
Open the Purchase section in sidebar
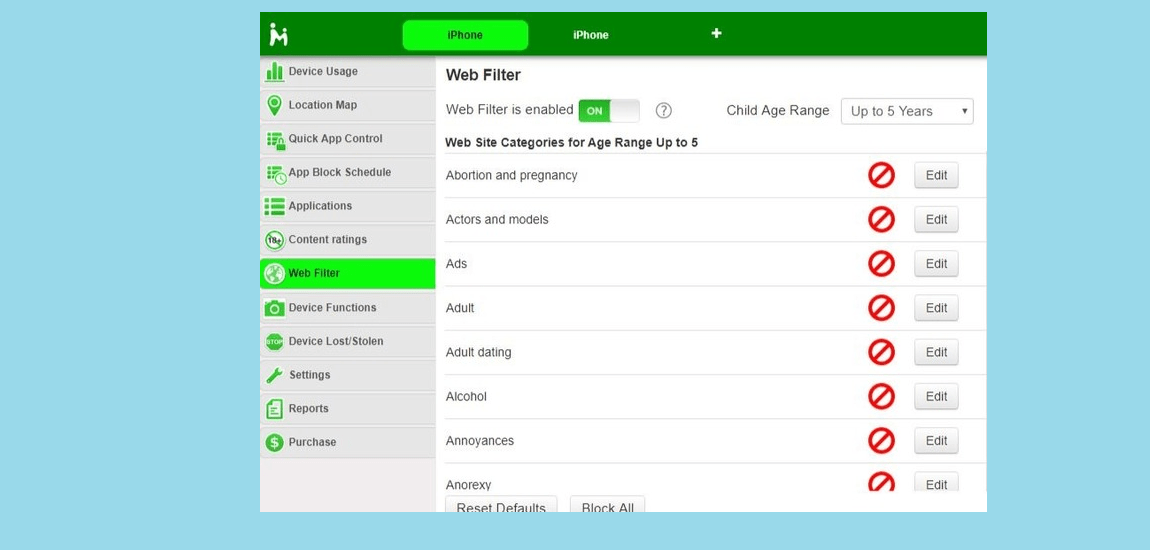click(x=348, y=442)
